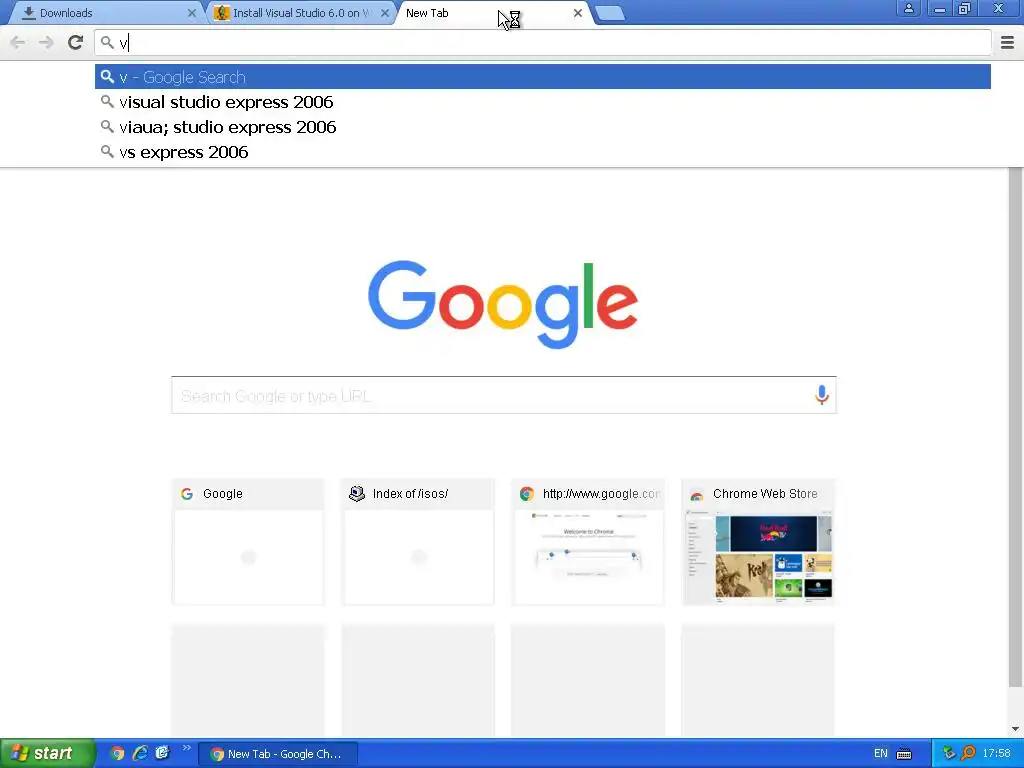
Task: Expand hidden quick launch icons chevron
Action: pyautogui.click(x=187, y=748)
